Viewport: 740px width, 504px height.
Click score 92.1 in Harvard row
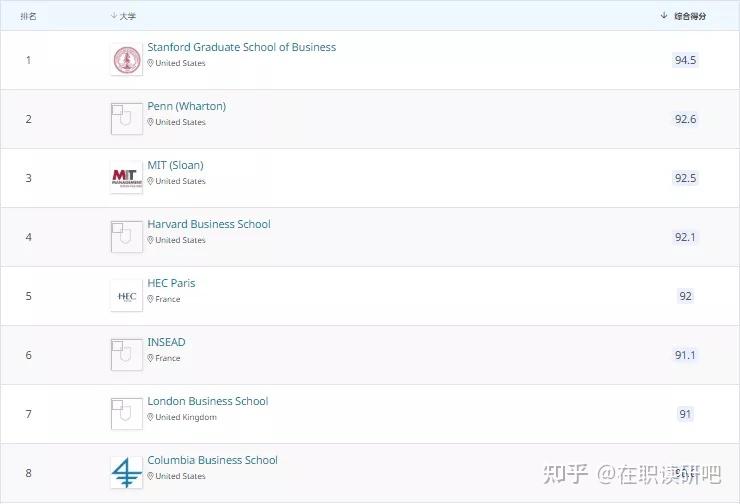tap(685, 237)
